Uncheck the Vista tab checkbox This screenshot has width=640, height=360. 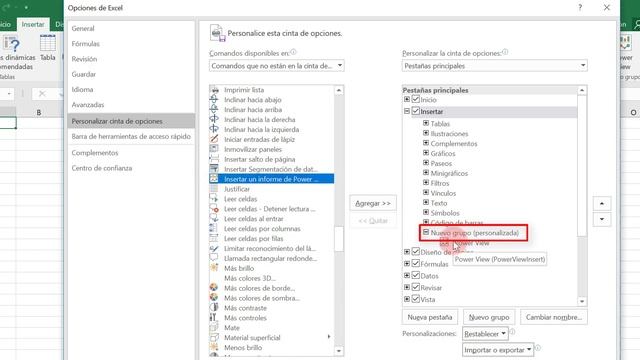coord(416,299)
